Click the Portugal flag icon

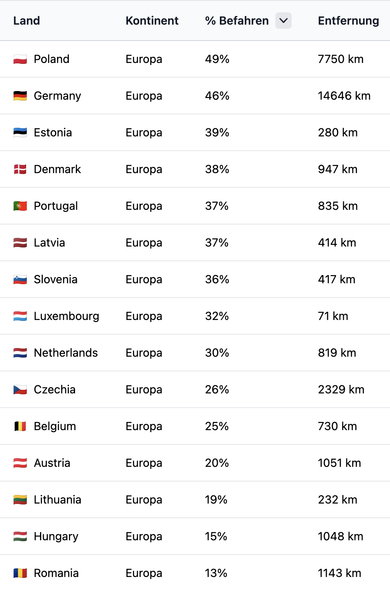20,206
